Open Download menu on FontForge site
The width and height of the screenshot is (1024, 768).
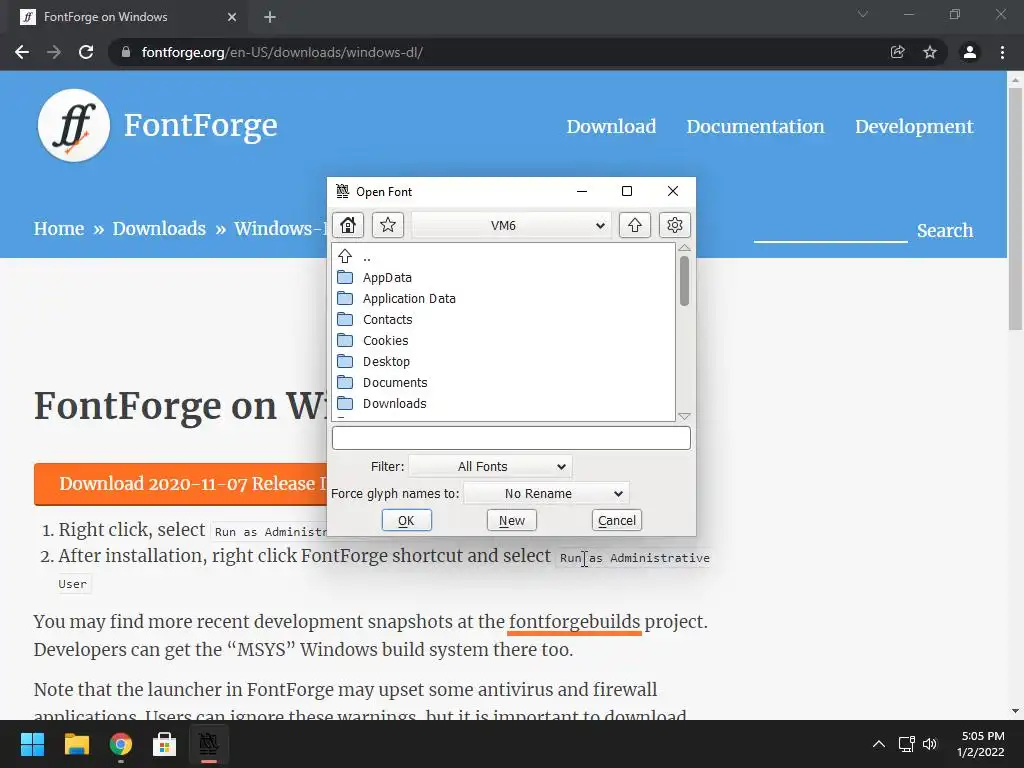611,126
